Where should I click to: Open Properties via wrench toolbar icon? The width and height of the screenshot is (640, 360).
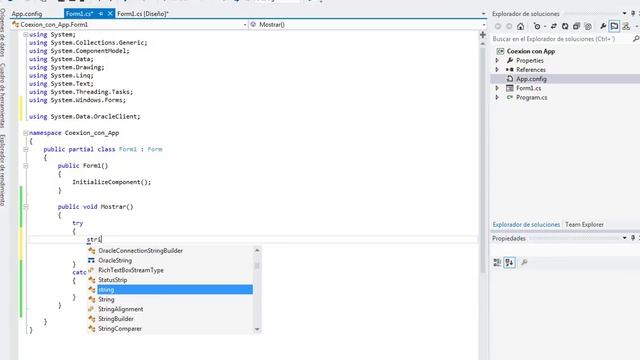click(603, 26)
